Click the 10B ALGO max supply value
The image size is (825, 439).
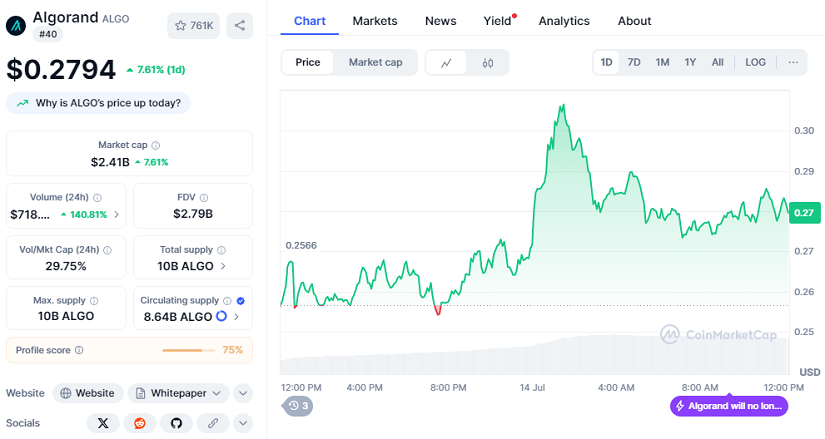[66, 316]
